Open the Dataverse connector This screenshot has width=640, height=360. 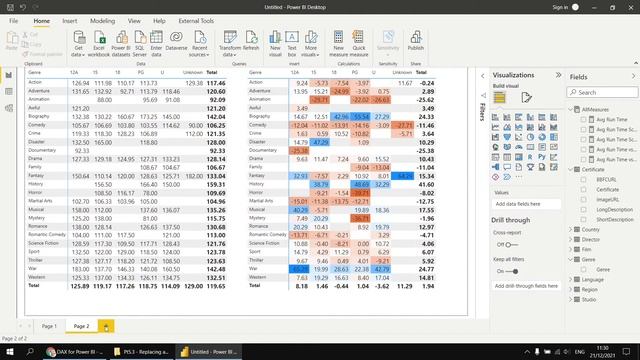tap(176, 41)
